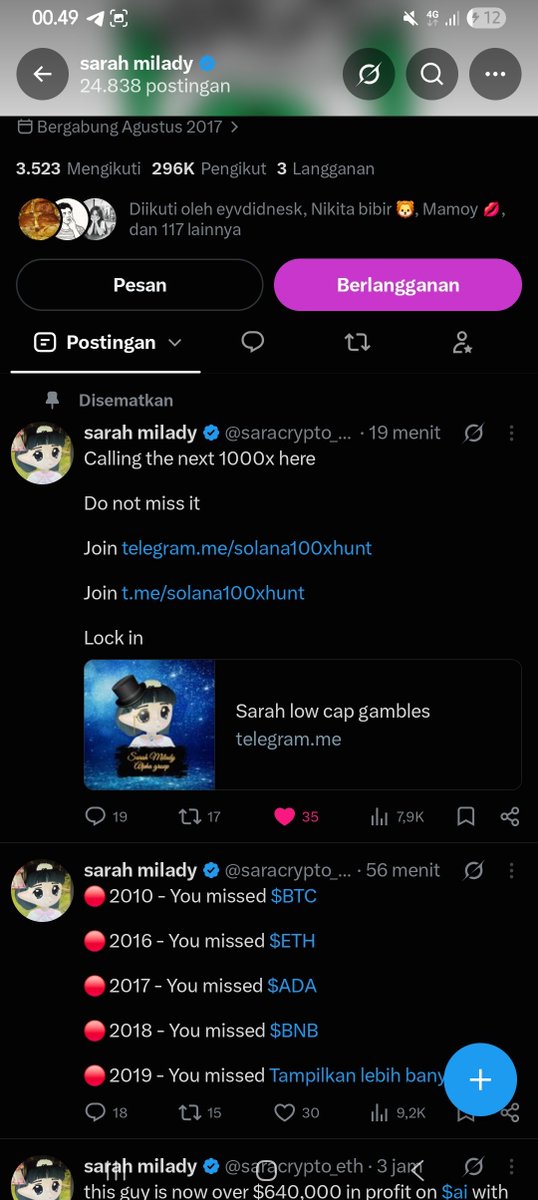
Task: Tap the Grok icon in profile header
Action: tap(369, 74)
